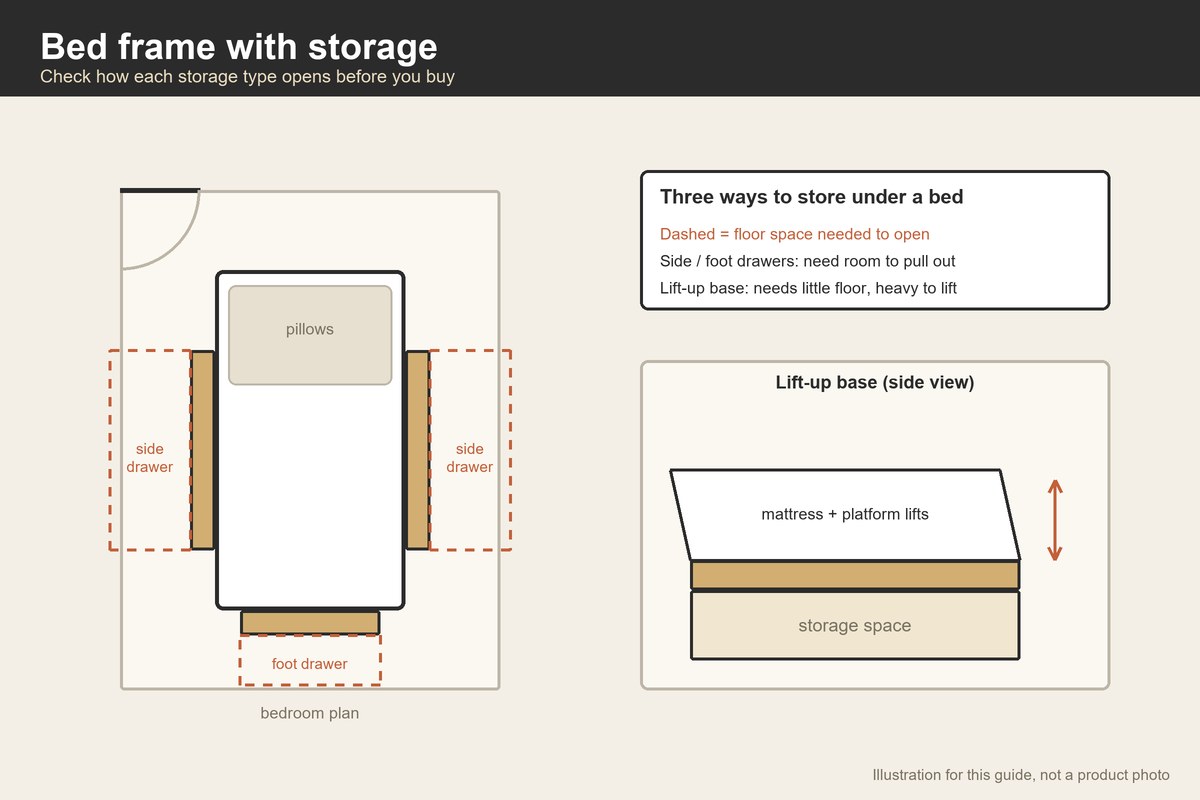Click the tan foot drawer panel under bed
The height and width of the screenshot is (800, 1200).
click(310, 622)
